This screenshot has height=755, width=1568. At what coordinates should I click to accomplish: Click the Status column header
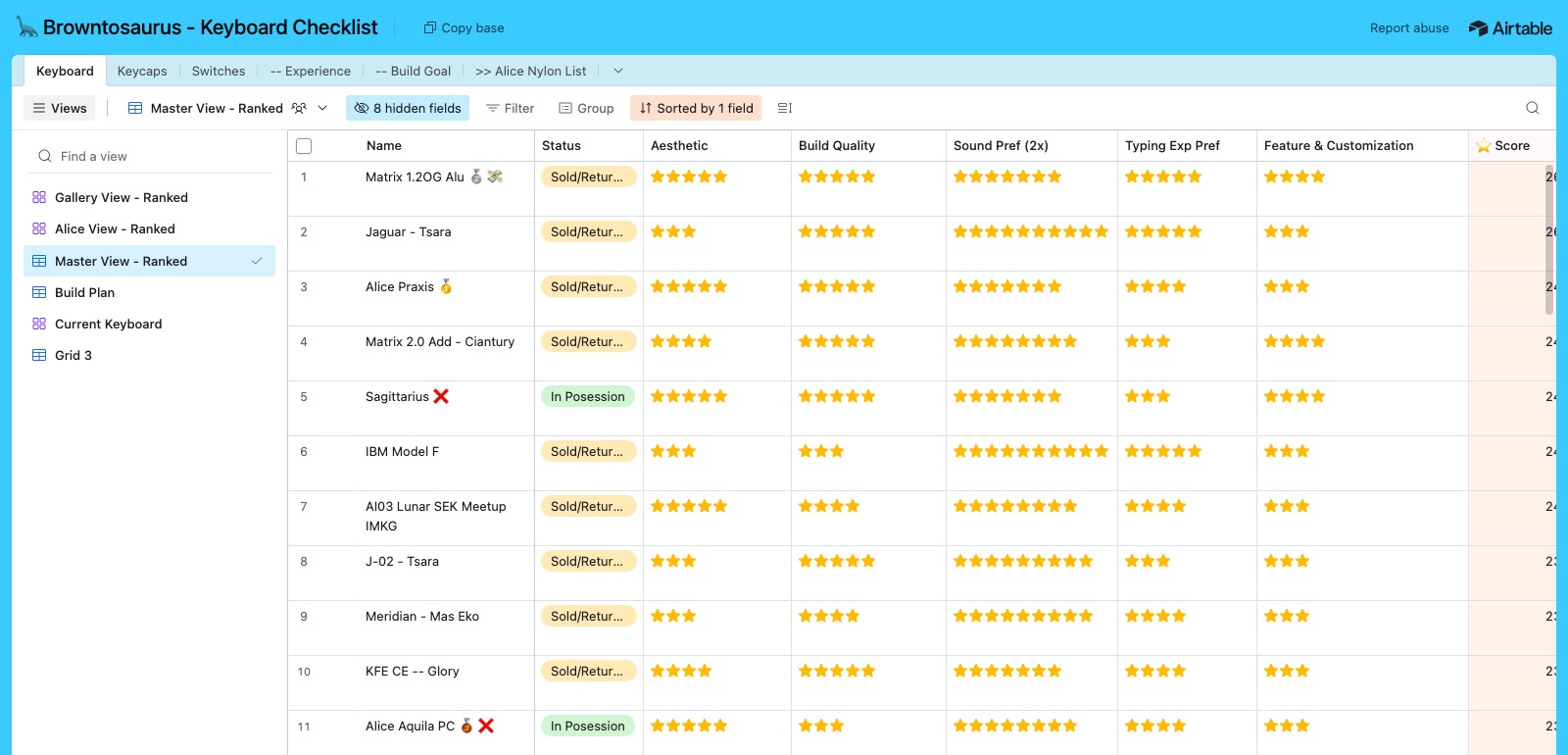pyautogui.click(x=588, y=145)
